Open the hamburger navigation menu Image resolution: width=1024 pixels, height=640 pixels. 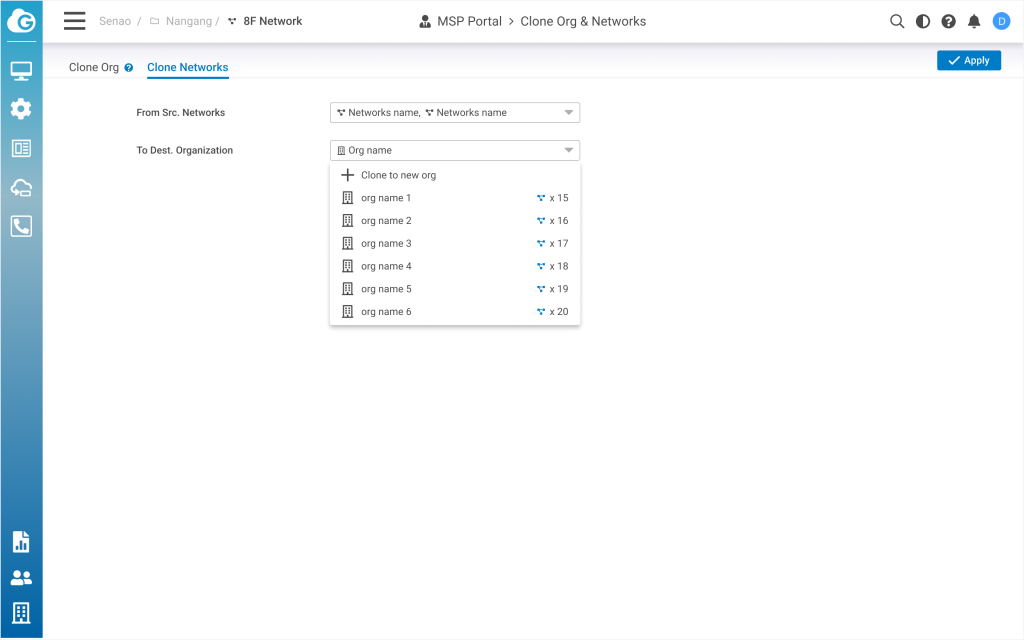pyautogui.click(x=75, y=21)
